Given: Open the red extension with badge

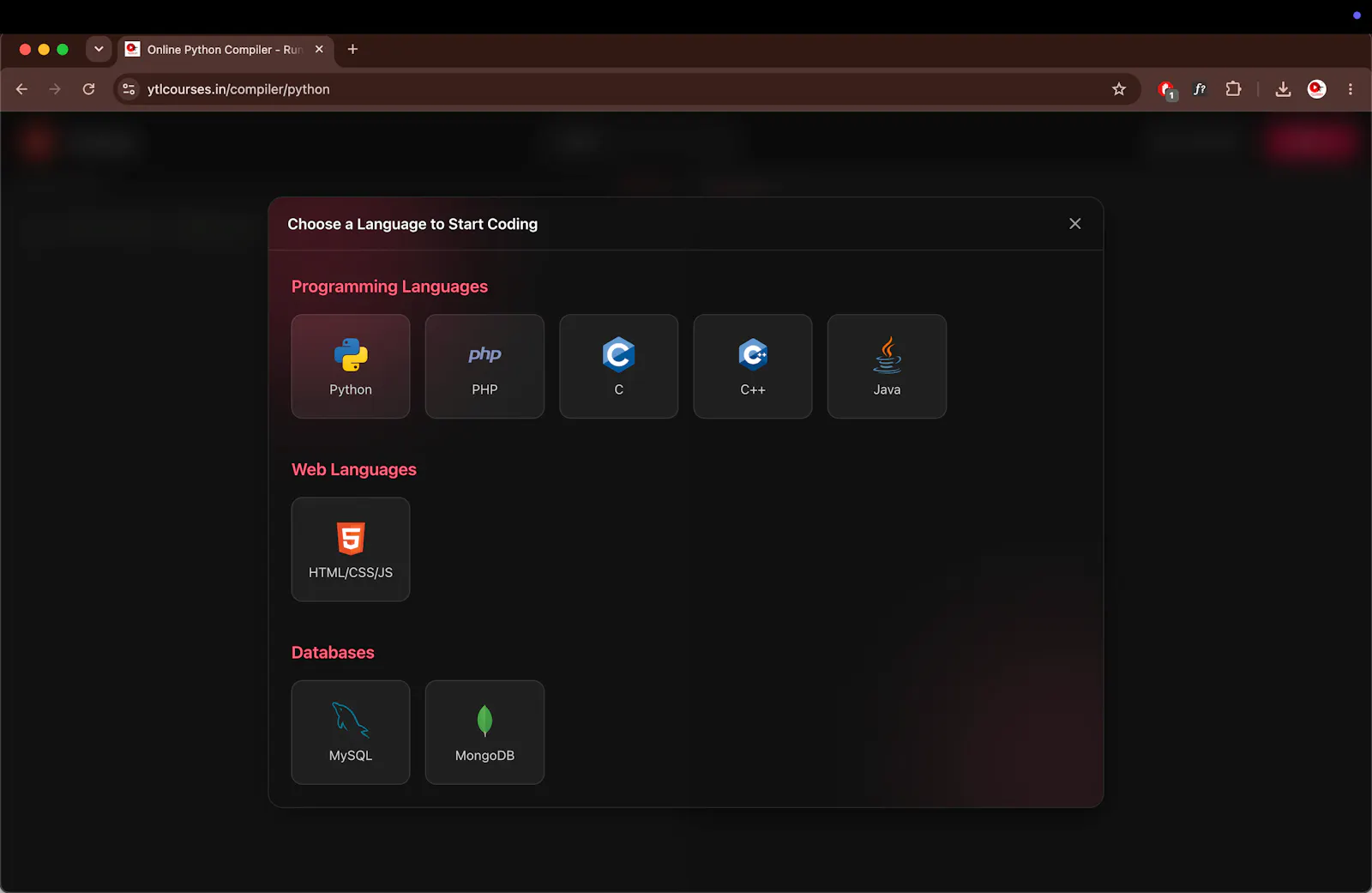Looking at the screenshot, I should [1166, 89].
